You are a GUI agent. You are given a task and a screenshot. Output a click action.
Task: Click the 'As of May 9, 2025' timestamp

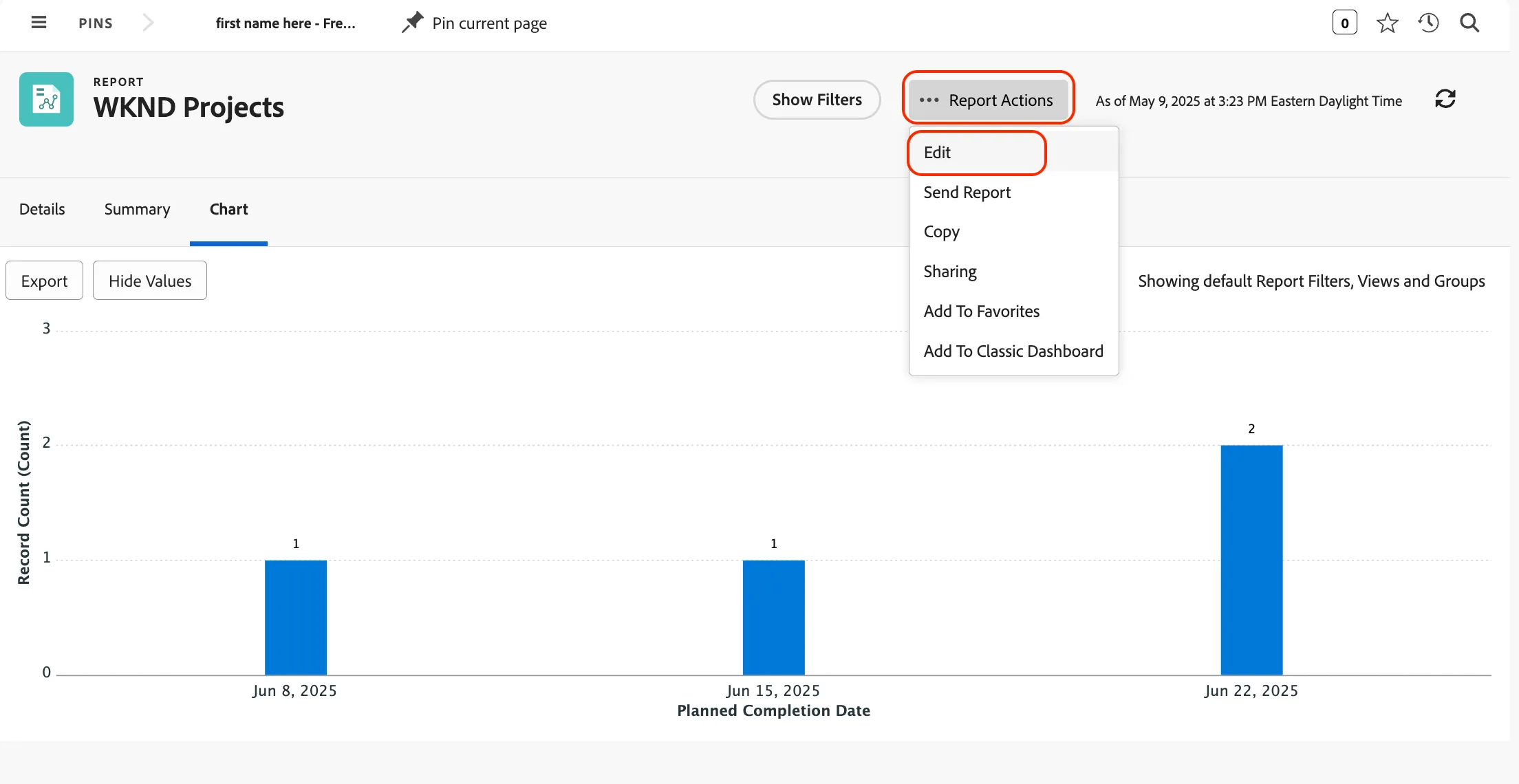1249,101
